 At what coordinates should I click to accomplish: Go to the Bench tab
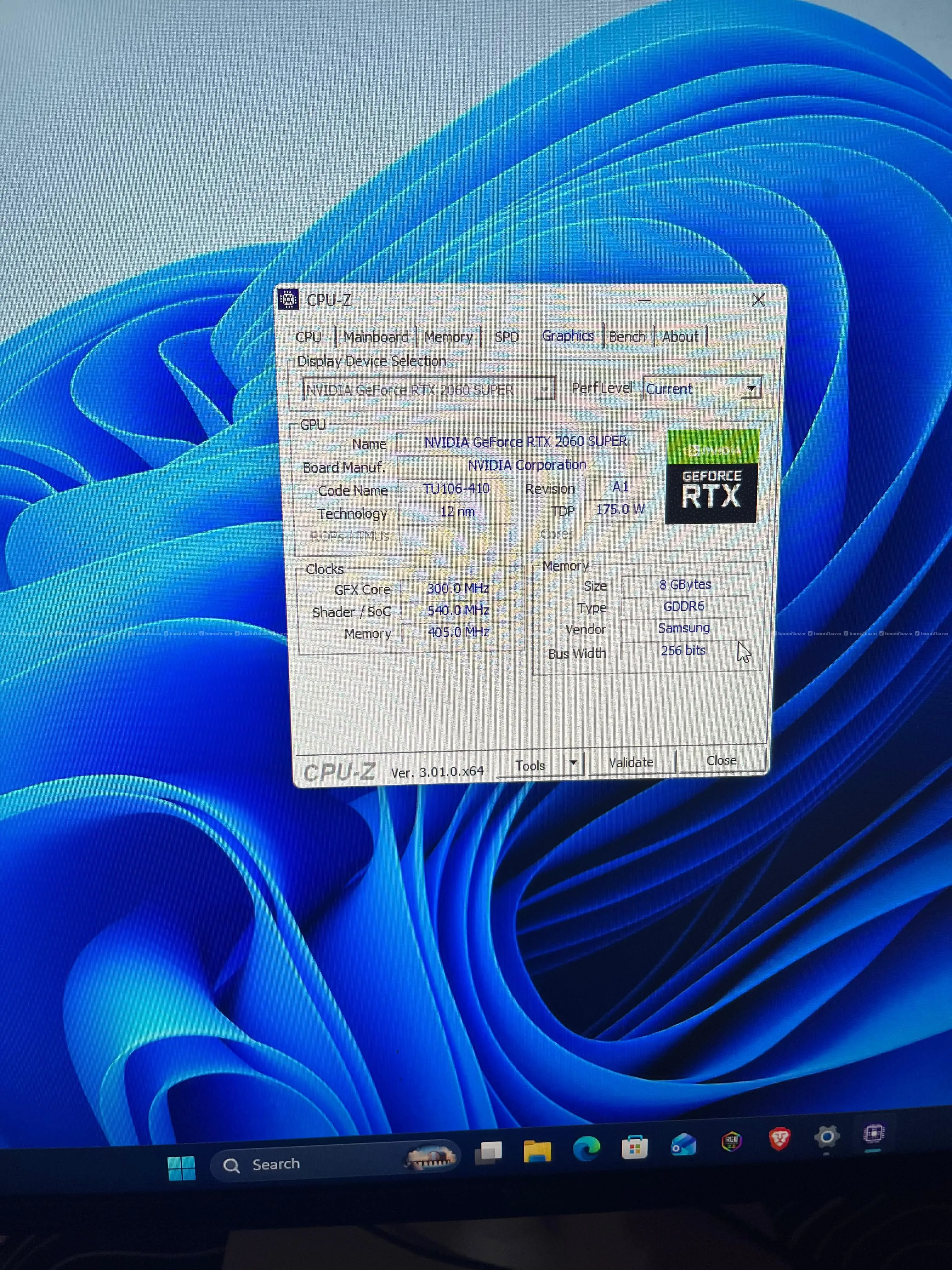[x=627, y=336]
